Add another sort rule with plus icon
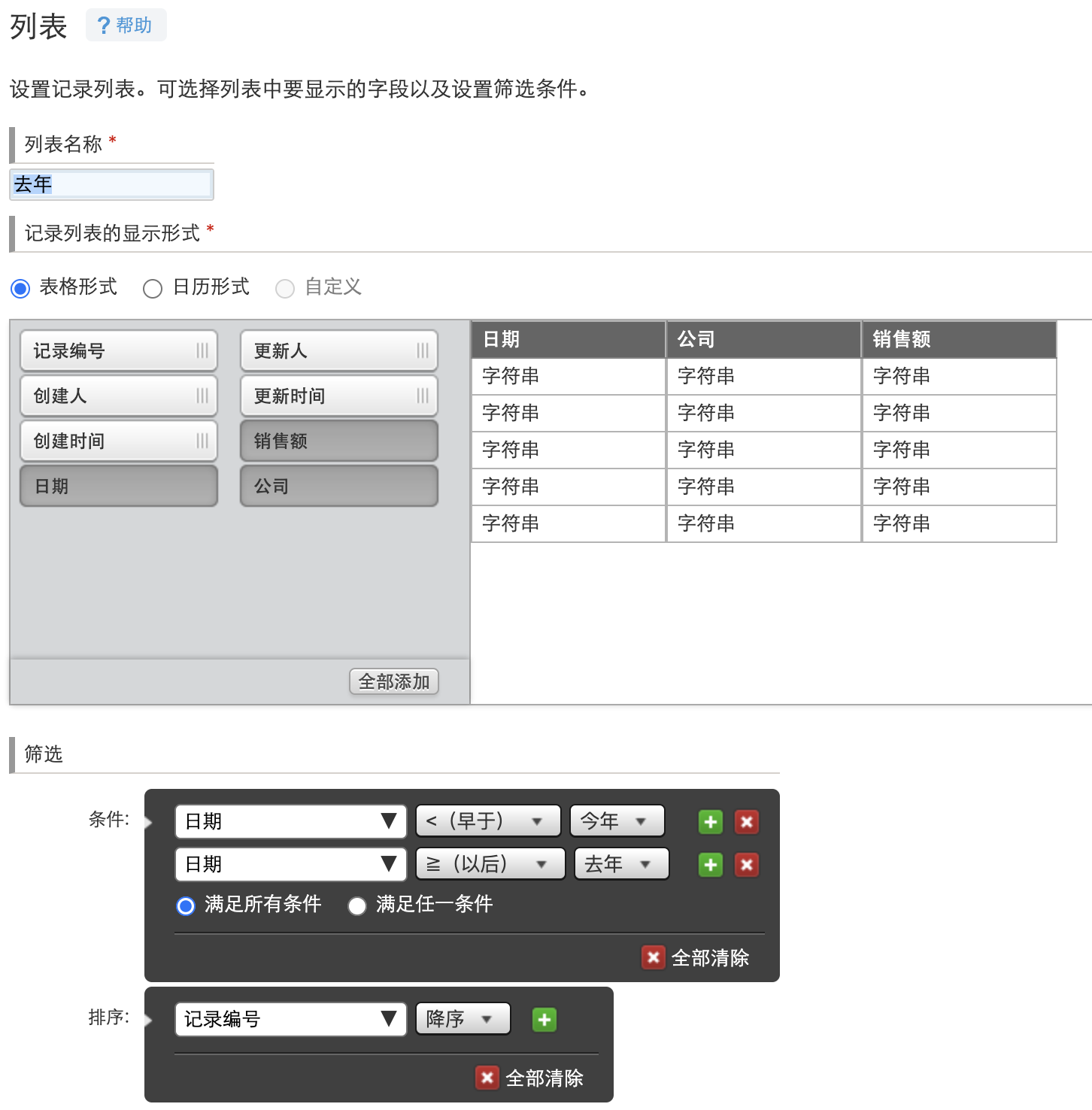 pyautogui.click(x=544, y=1020)
